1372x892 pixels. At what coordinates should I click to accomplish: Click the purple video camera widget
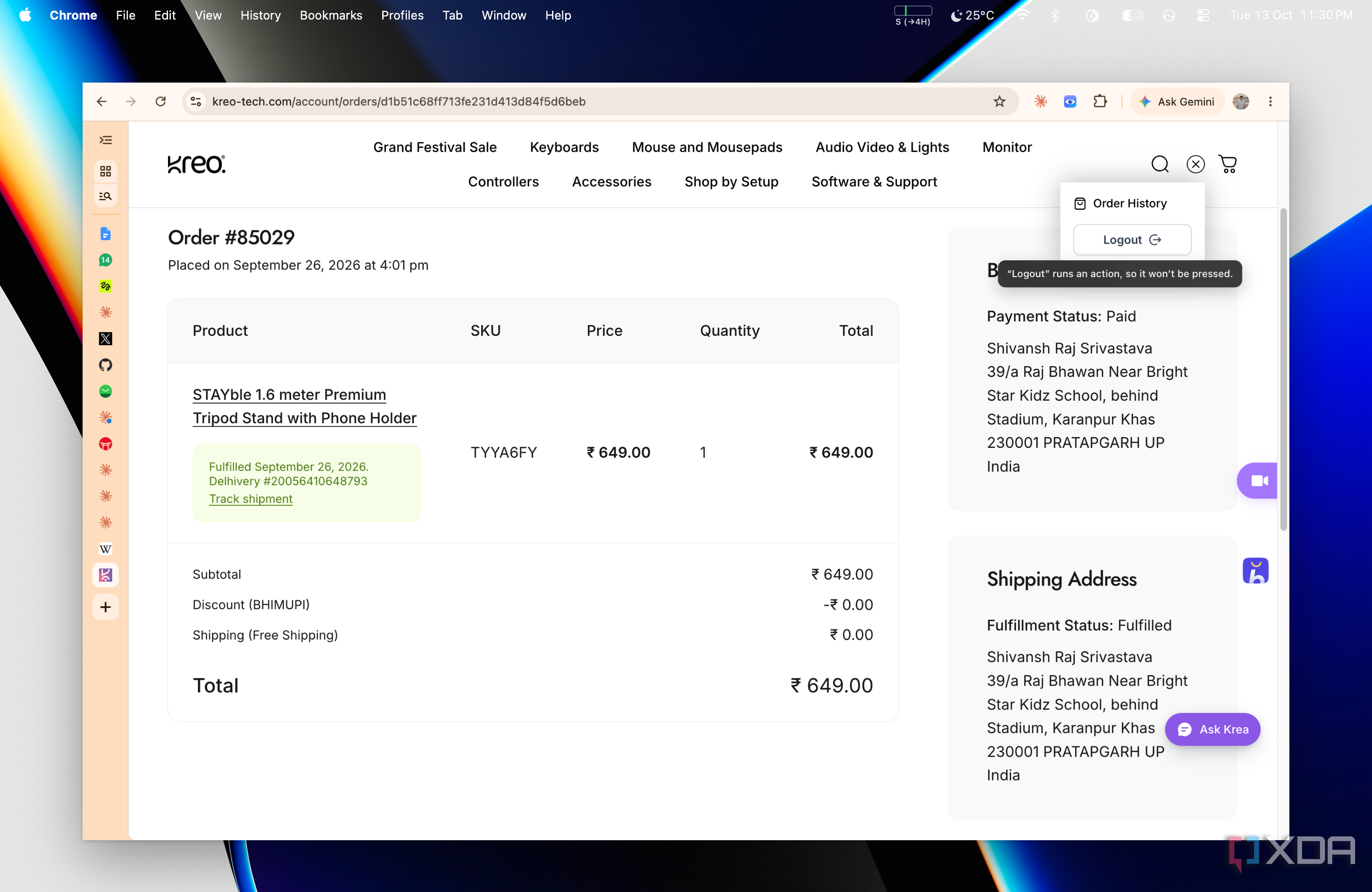pyautogui.click(x=1257, y=481)
